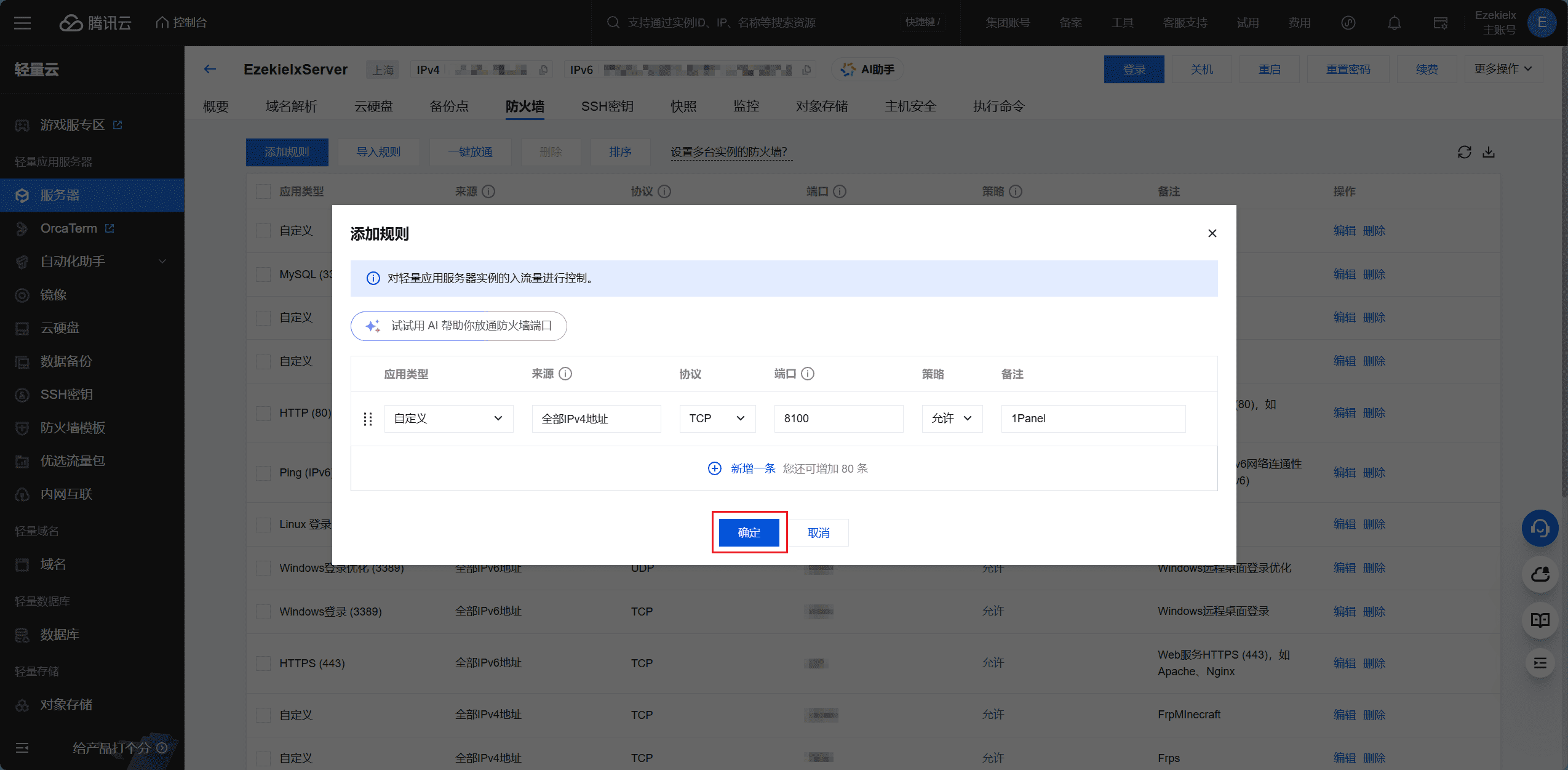The image size is (1568, 770).
Task: Click the messages icon in top bar
Action: 1440,23
